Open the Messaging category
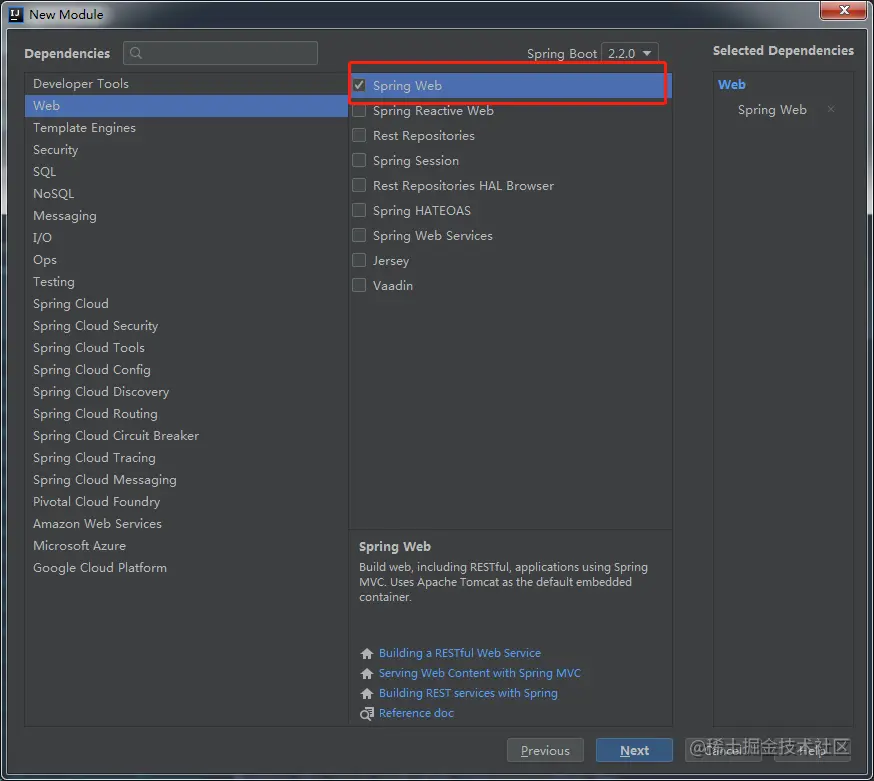The image size is (874, 781). click(186, 216)
